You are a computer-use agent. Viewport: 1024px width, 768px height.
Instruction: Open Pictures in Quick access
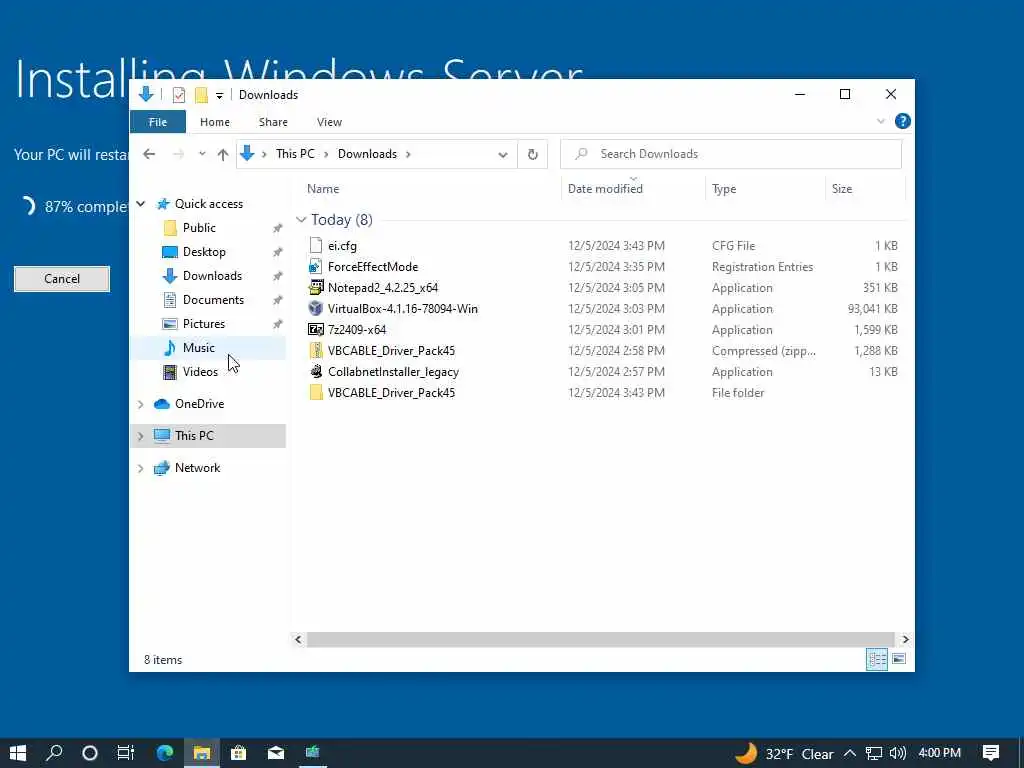point(204,324)
